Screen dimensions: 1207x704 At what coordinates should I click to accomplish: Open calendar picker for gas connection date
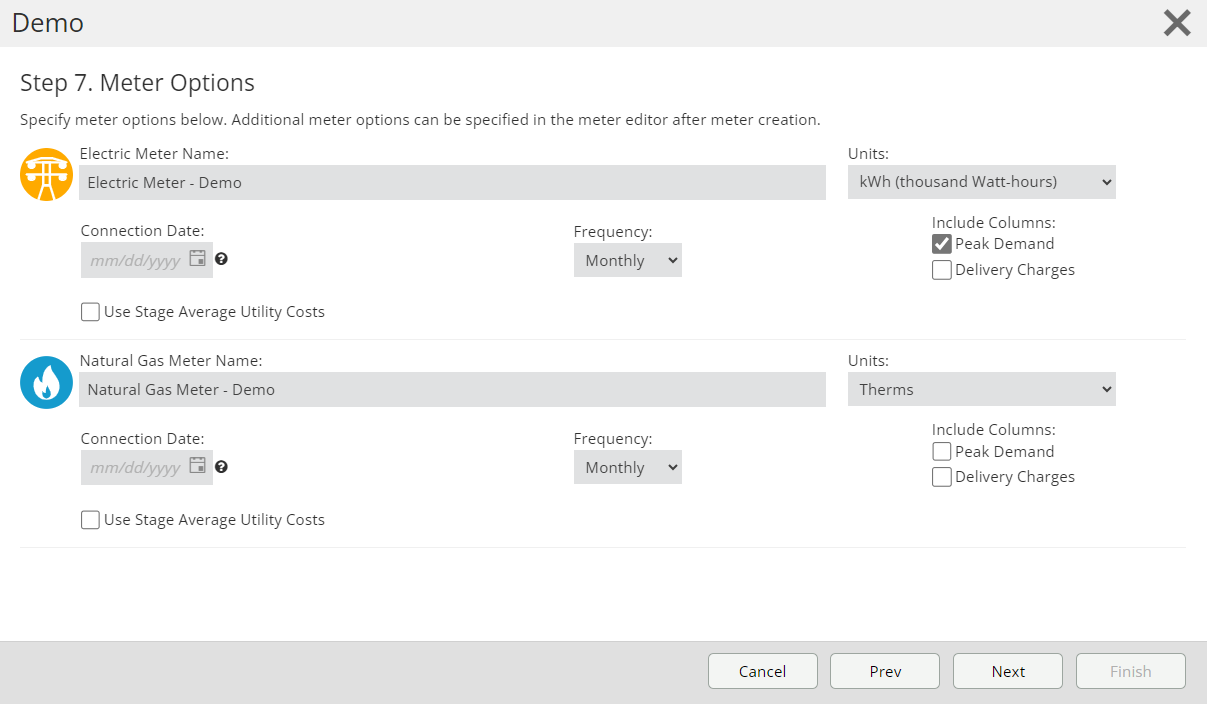click(x=198, y=466)
